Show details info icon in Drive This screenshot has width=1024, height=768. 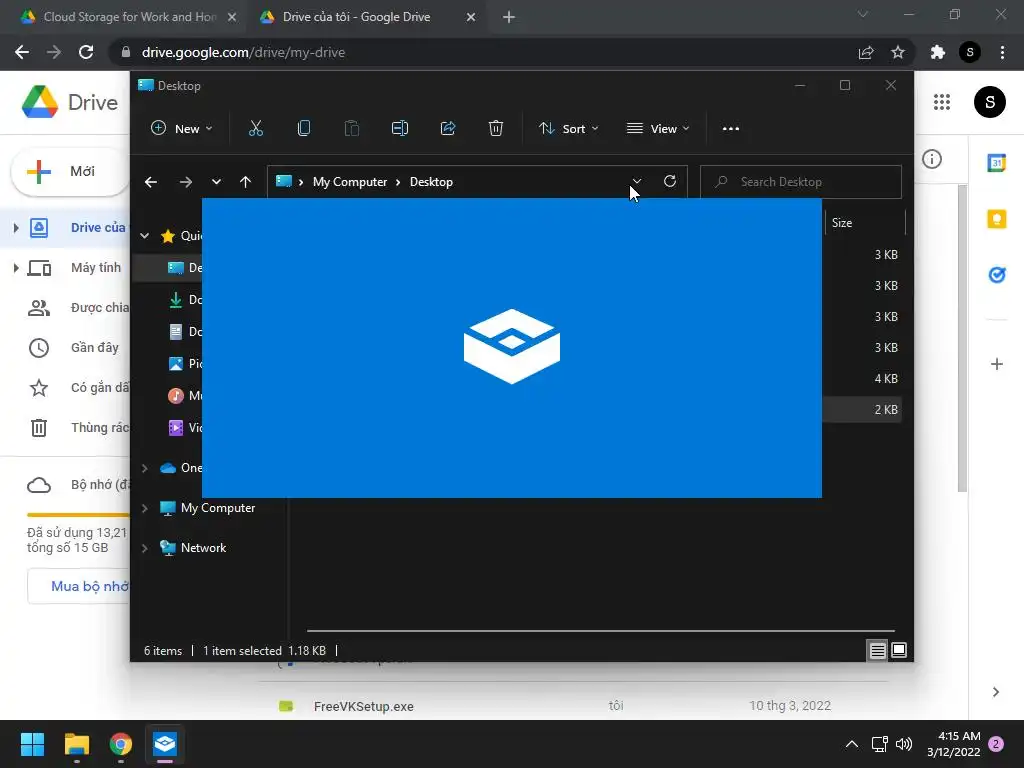click(932, 159)
